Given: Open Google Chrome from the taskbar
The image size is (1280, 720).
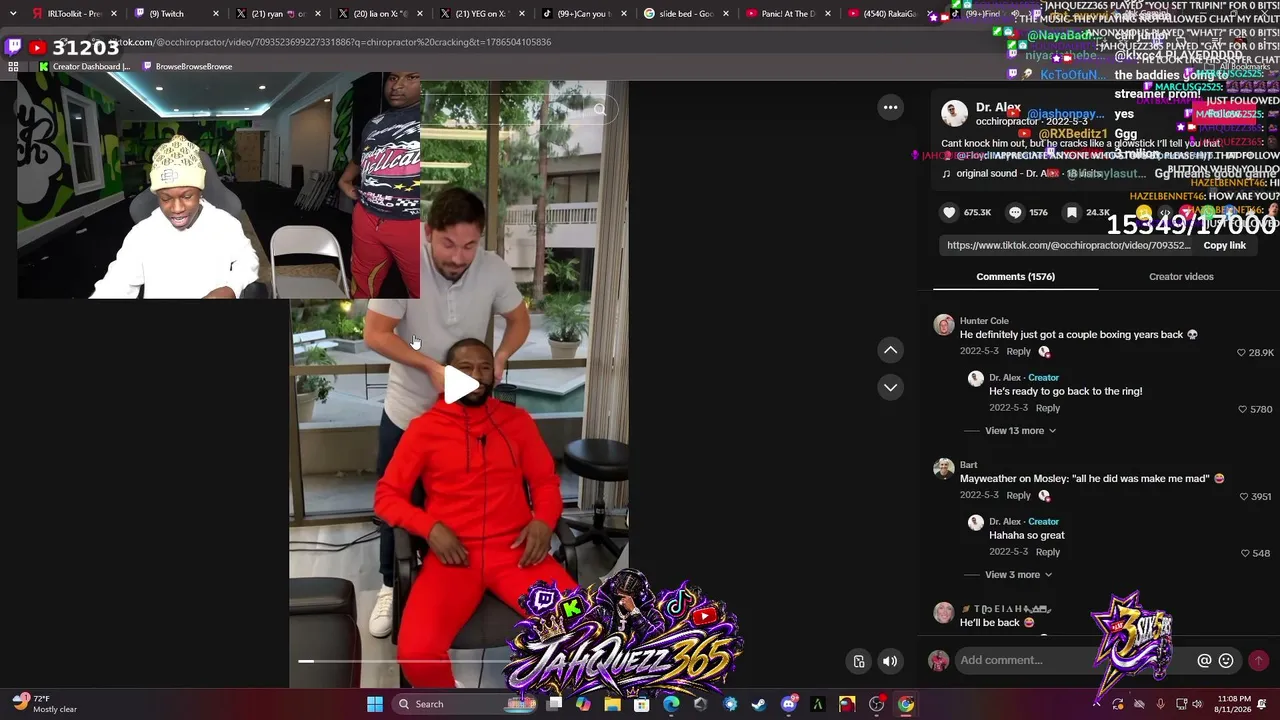Looking at the screenshot, I should 906,704.
